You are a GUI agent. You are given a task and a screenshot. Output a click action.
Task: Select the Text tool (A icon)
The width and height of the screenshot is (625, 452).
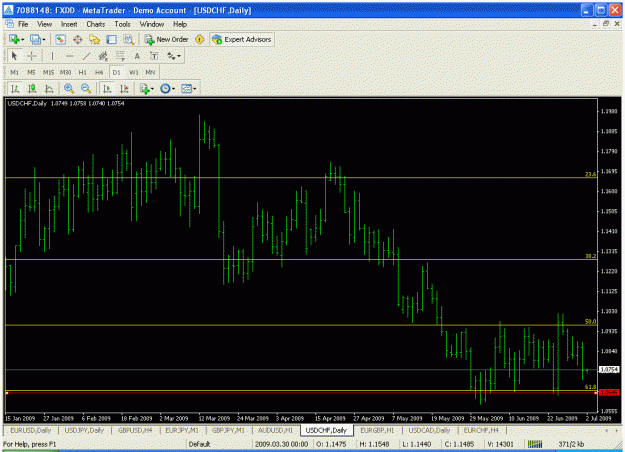pyautogui.click(x=137, y=56)
